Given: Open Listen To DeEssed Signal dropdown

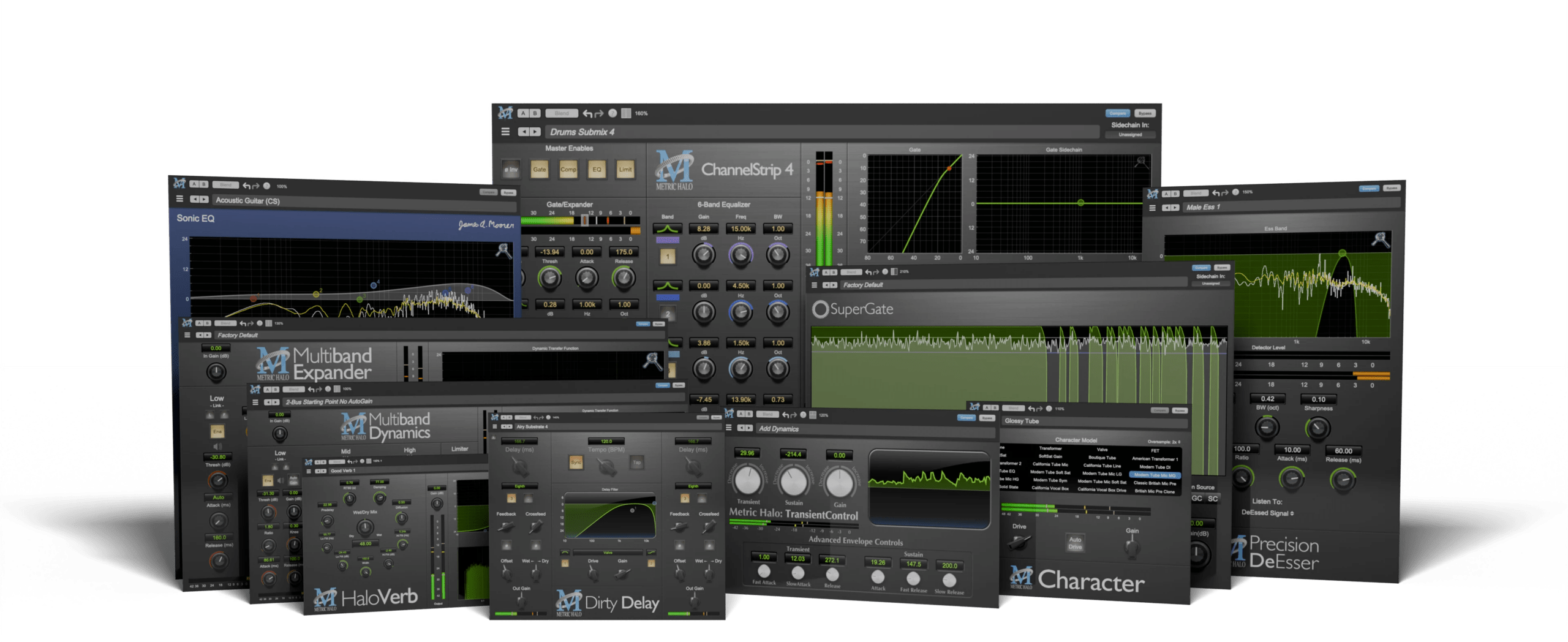Looking at the screenshot, I should [x=1267, y=513].
